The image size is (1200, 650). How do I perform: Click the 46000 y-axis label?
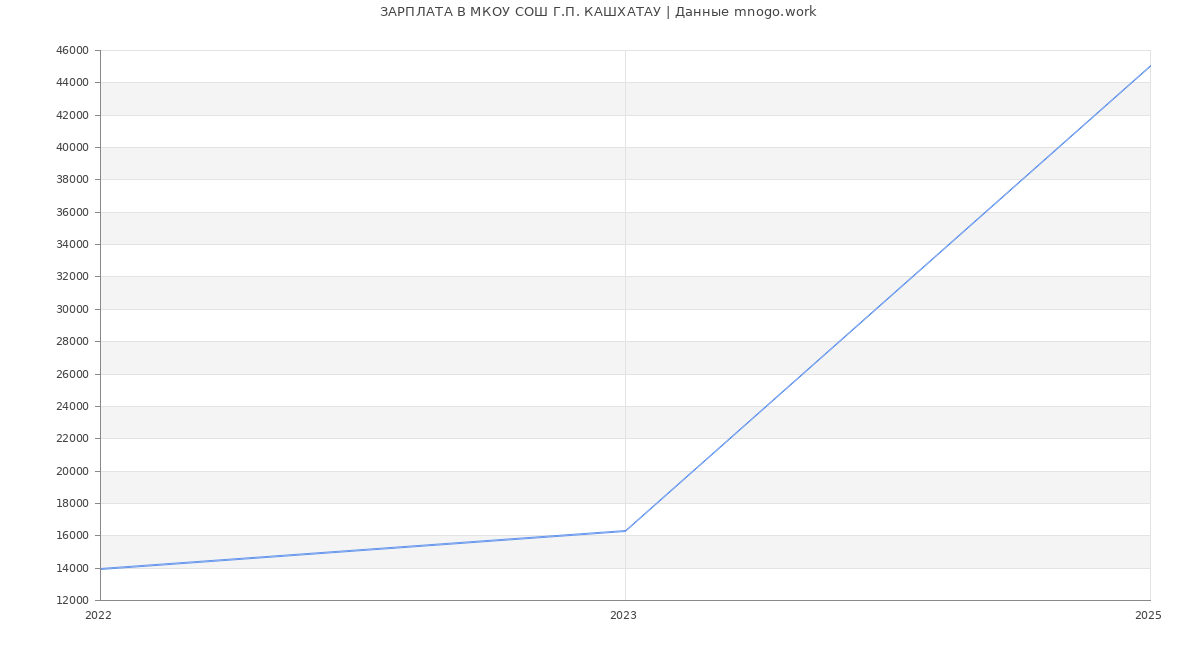(x=72, y=51)
